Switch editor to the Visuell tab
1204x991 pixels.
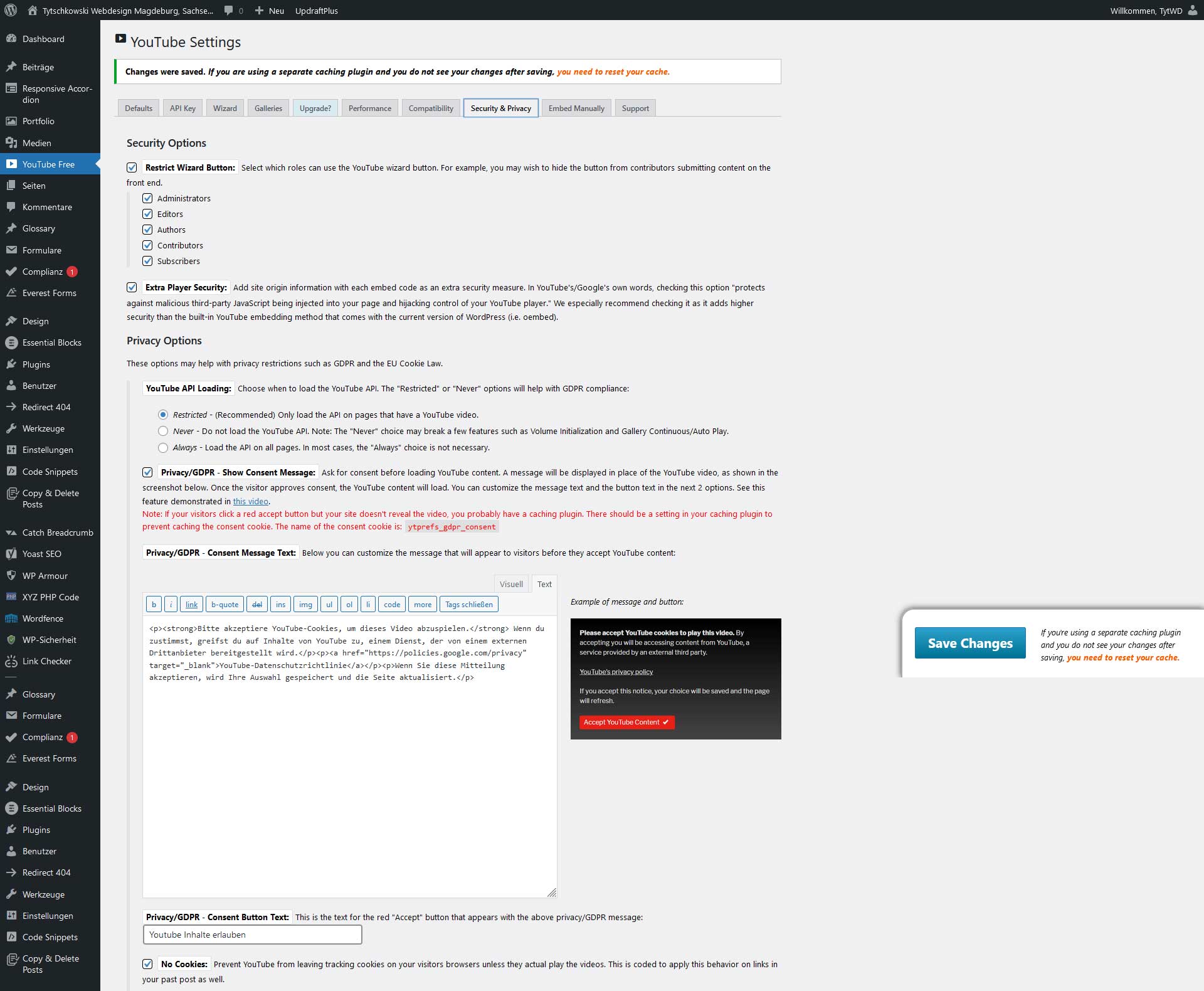pyautogui.click(x=511, y=584)
